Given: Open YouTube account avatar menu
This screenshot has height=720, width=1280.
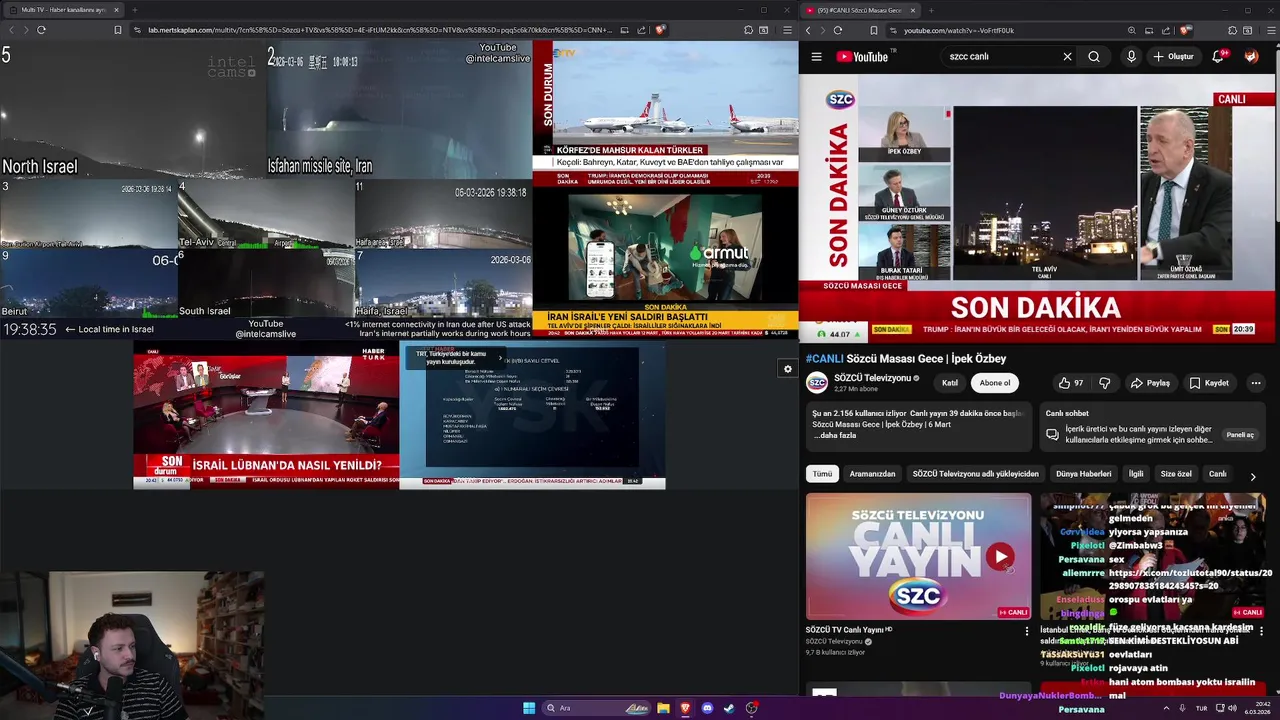Looking at the screenshot, I should [1251, 57].
